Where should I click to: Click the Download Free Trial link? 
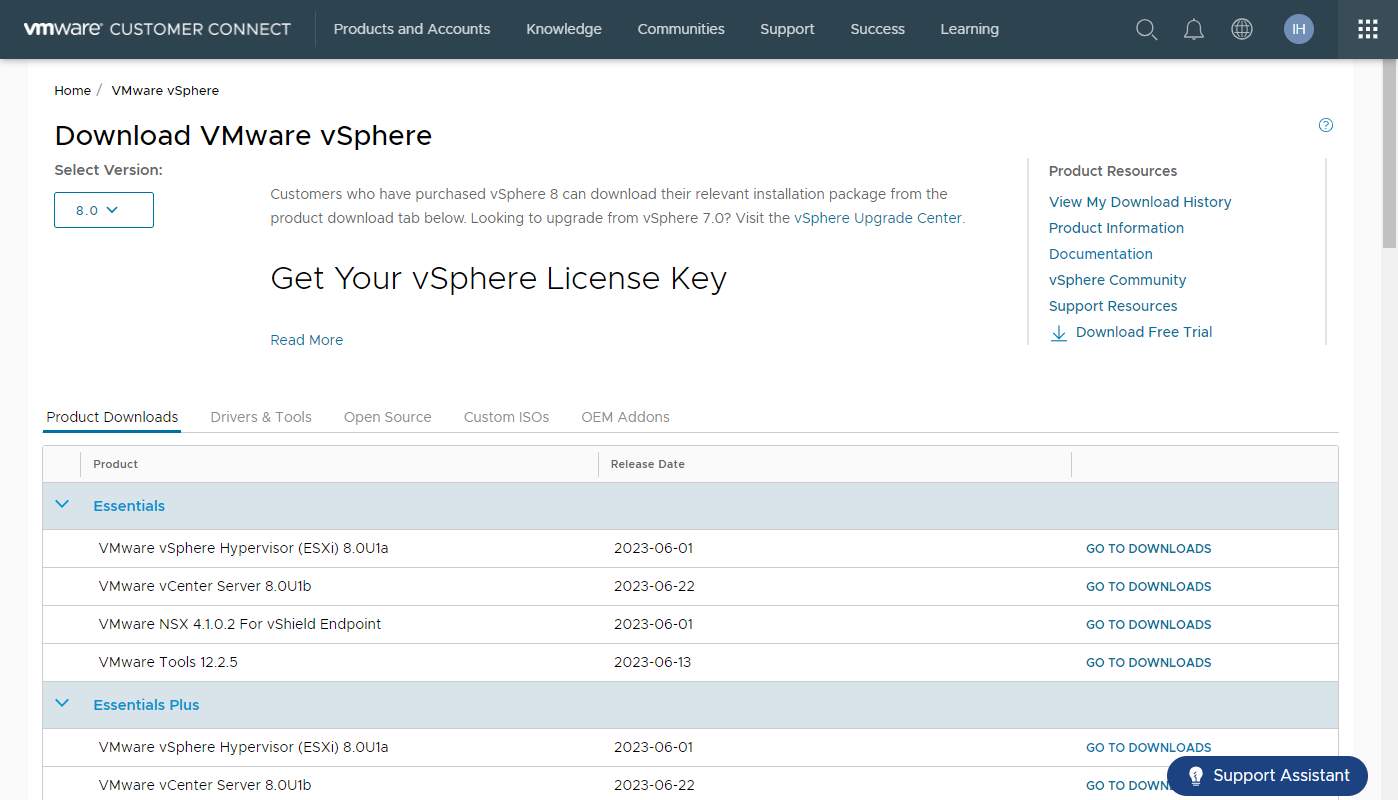(x=1144, y=332)
